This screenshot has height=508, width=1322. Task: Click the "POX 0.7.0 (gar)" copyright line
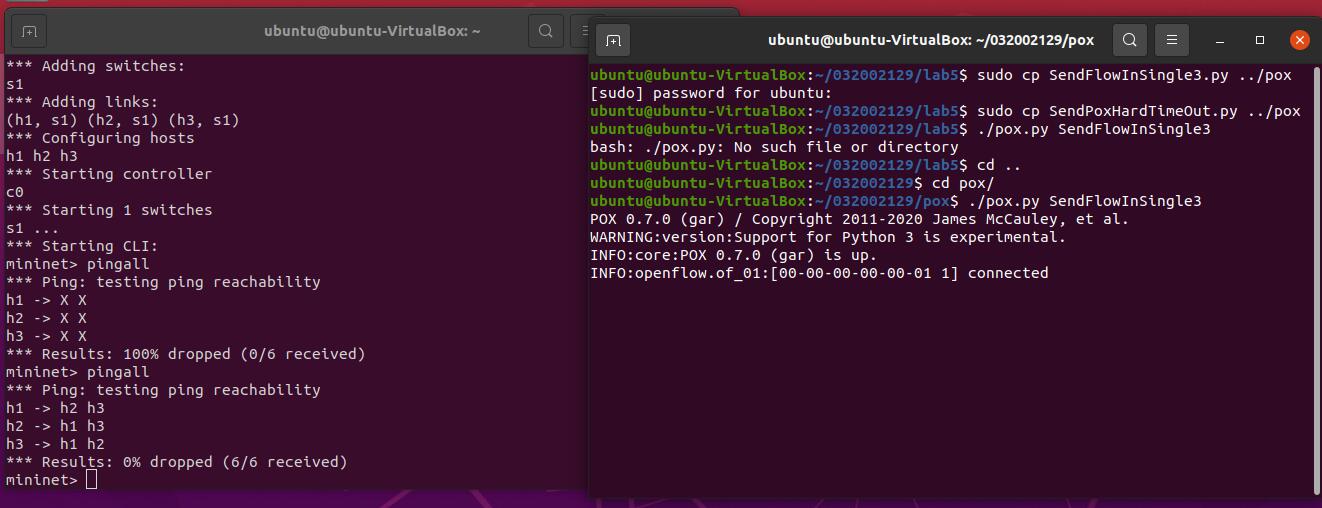pyautogui.click(x=859, y=219)
